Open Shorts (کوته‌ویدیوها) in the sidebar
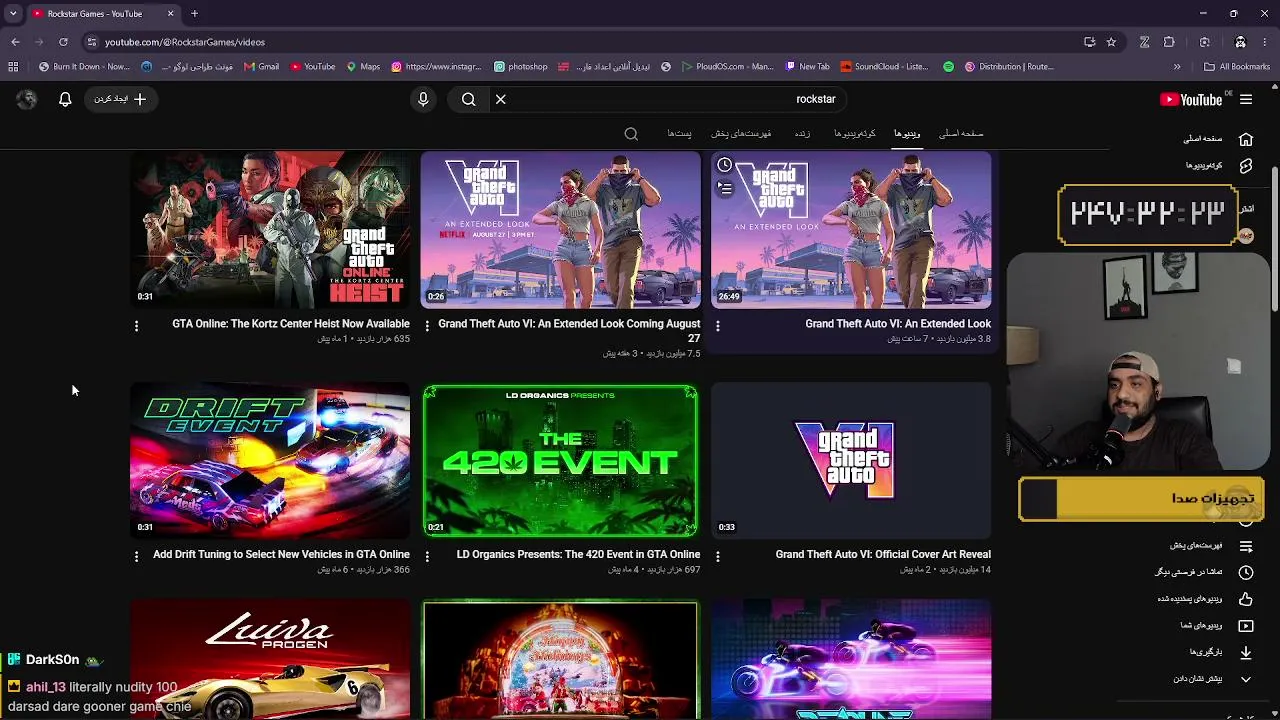The height and width of the screenshot is (720, 1280). (1217, 166)
